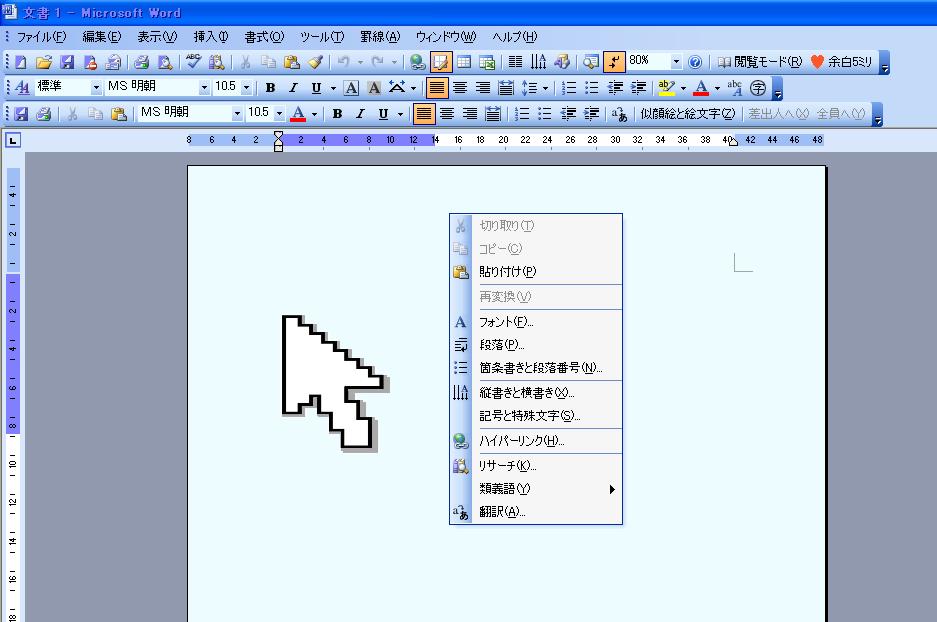This screenshot has width=937, height=622.
Task: Click the hourglass-shaped indent marker on ruler
Action: point(278,141)
